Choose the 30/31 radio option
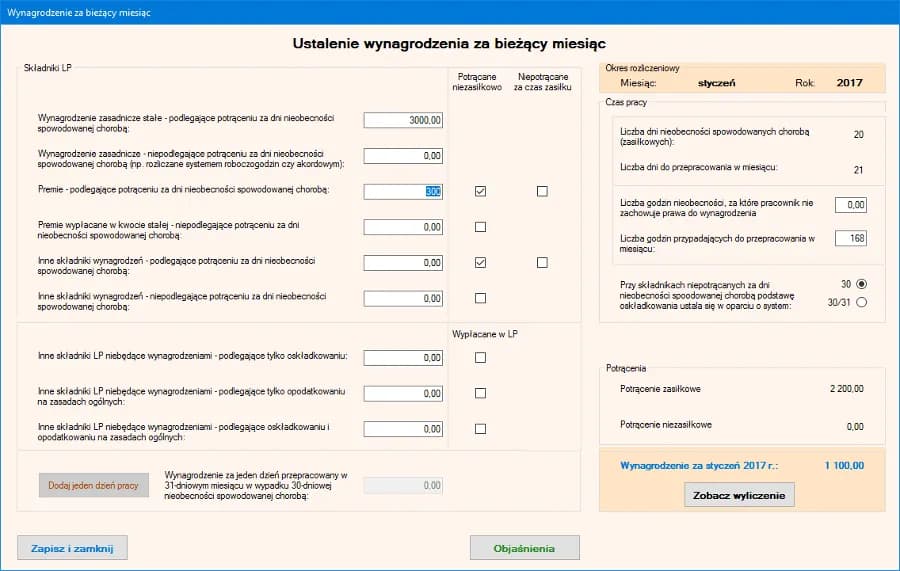 [x=861, y=302]
